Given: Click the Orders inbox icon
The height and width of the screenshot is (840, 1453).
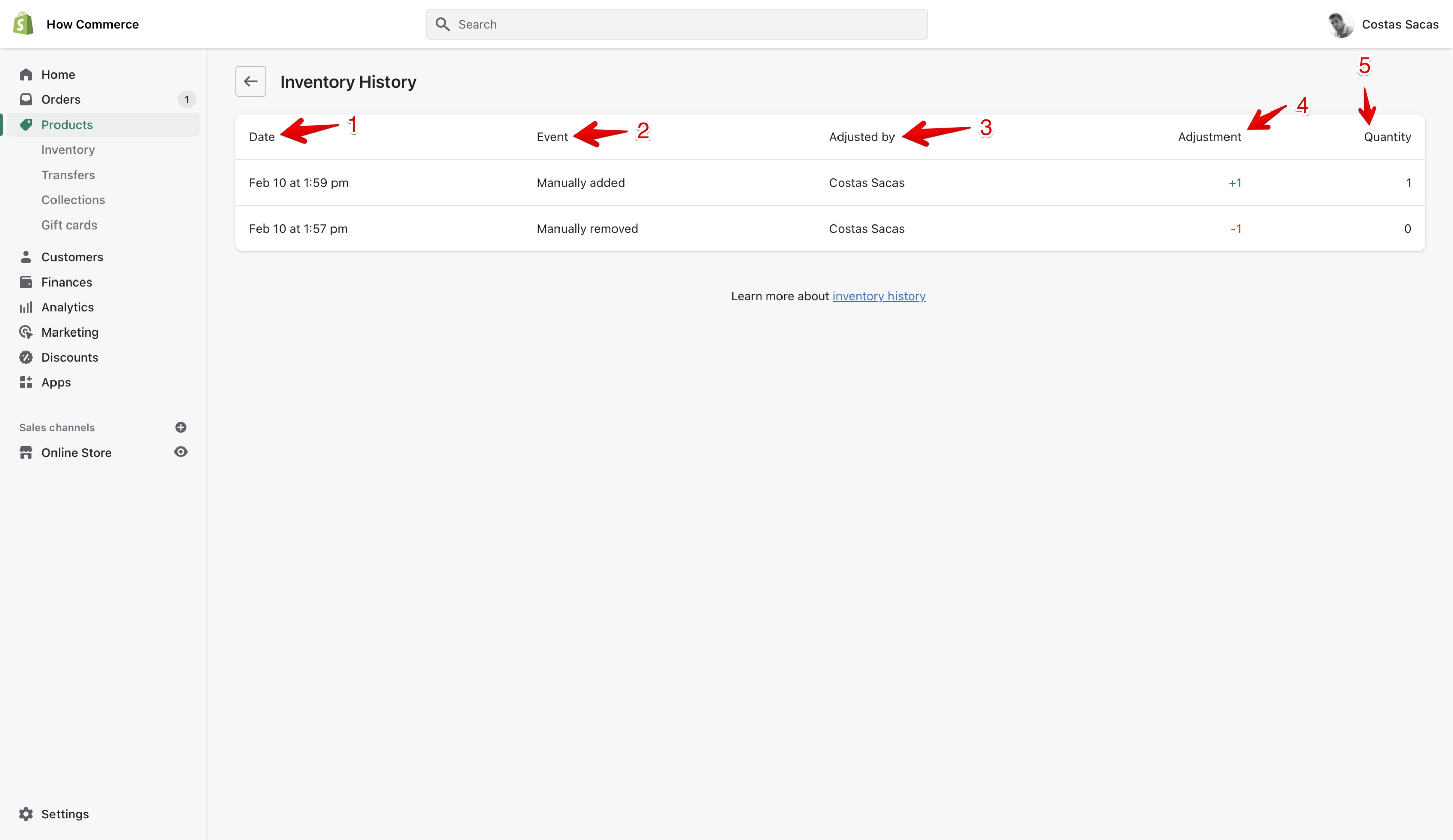Looking at the screenshot, I should tap(26, 99).
